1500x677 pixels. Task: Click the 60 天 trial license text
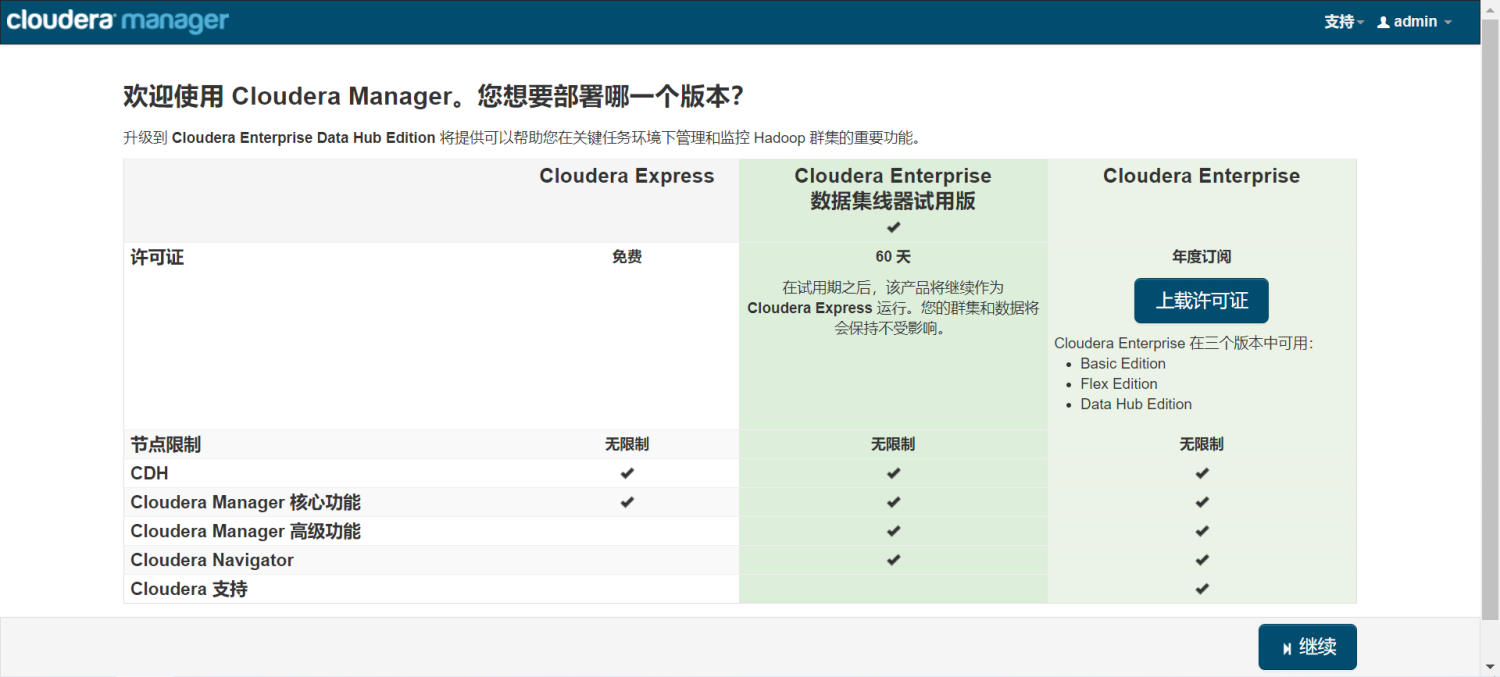point(893,257)
